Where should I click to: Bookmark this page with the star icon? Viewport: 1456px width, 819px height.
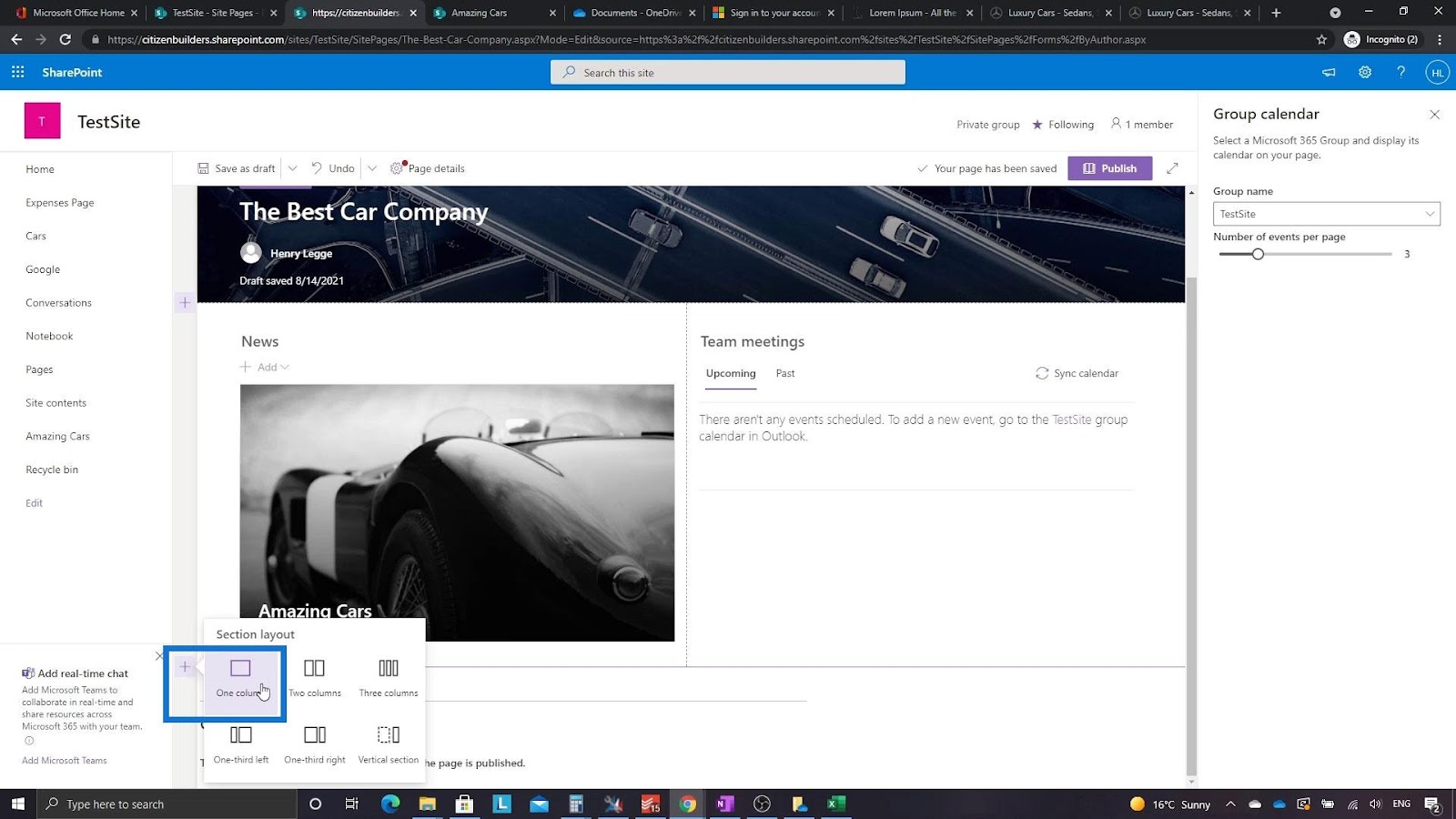1321,39
